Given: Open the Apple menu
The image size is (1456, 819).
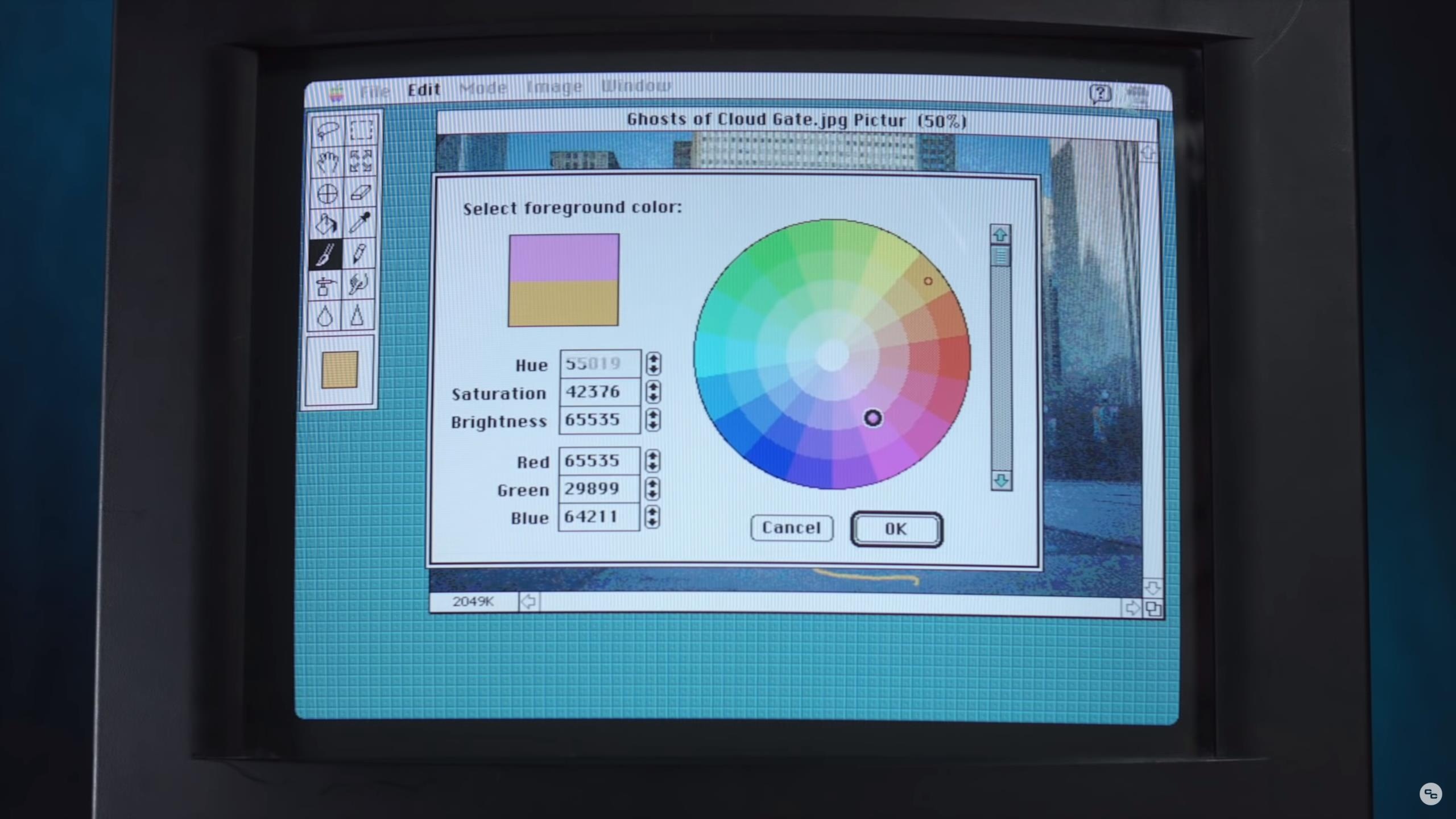Looking at the screenshot, I should (337, 93).
